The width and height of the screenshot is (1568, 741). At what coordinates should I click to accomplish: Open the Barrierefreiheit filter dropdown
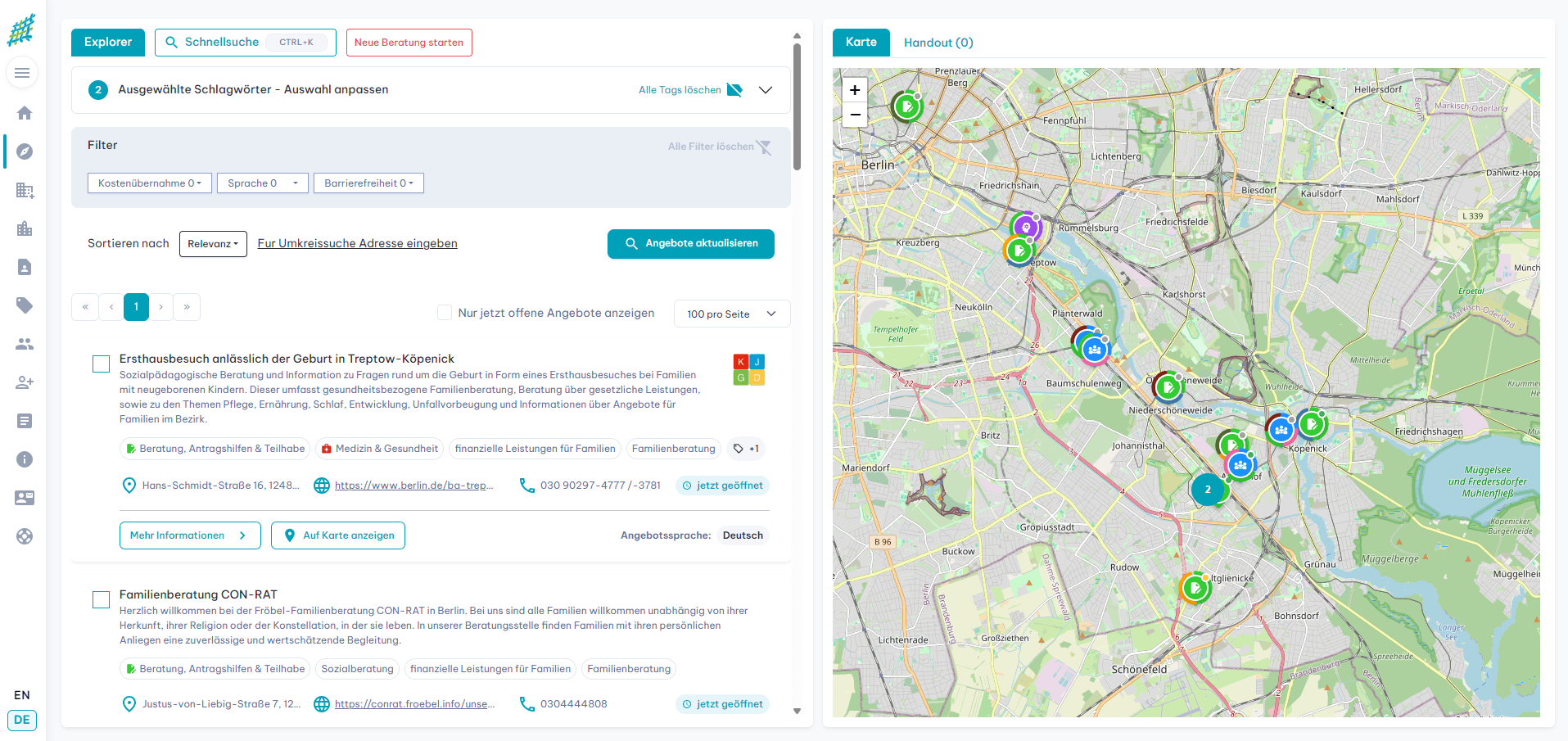[368, 183]
